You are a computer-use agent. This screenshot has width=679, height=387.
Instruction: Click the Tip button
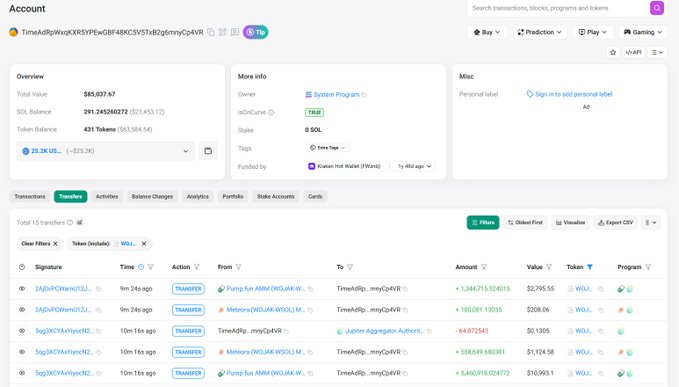[255, 32]
